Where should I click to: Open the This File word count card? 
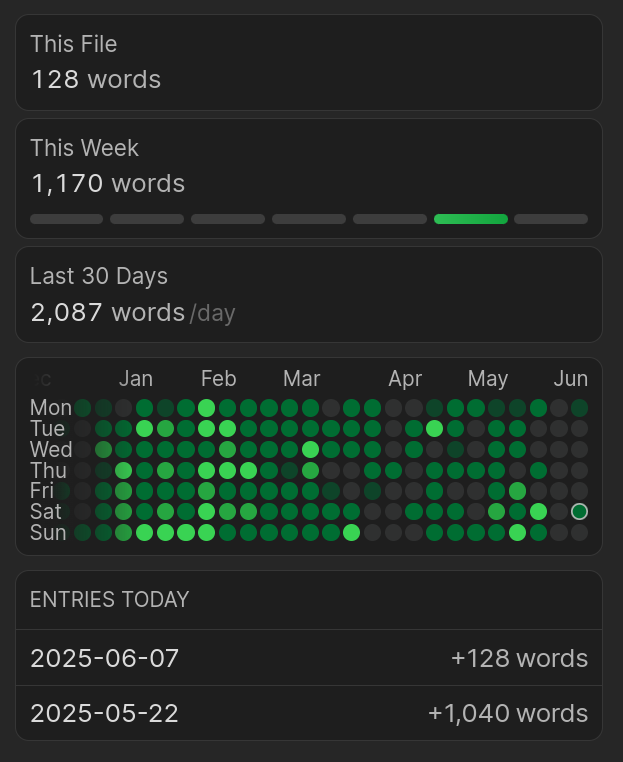coord(308,62)
